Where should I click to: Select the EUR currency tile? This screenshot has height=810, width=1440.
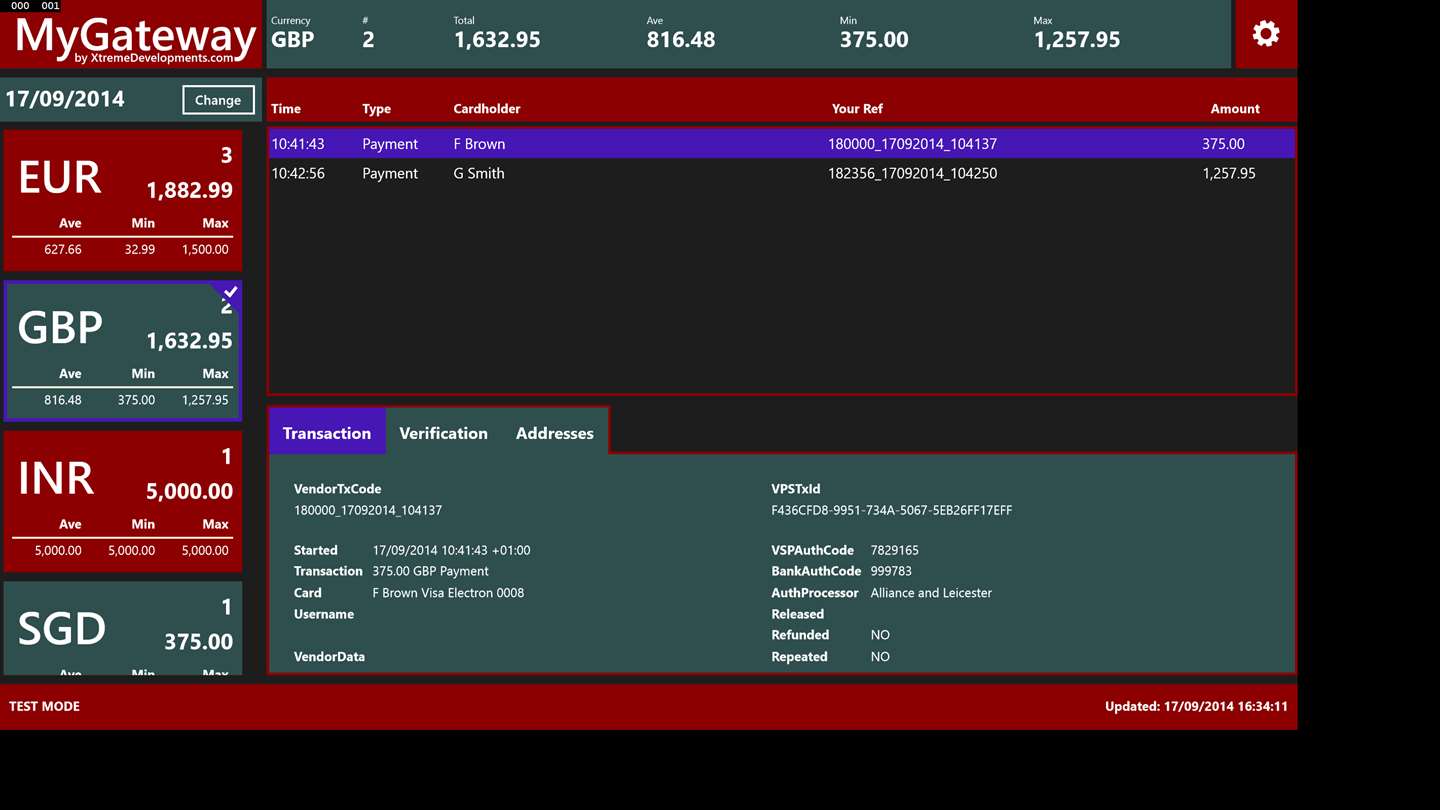coord(123,201)
